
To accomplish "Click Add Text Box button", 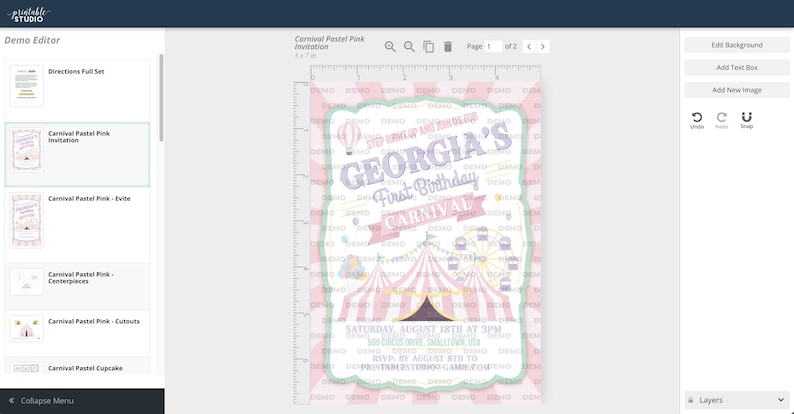I will tap(737, 67).
